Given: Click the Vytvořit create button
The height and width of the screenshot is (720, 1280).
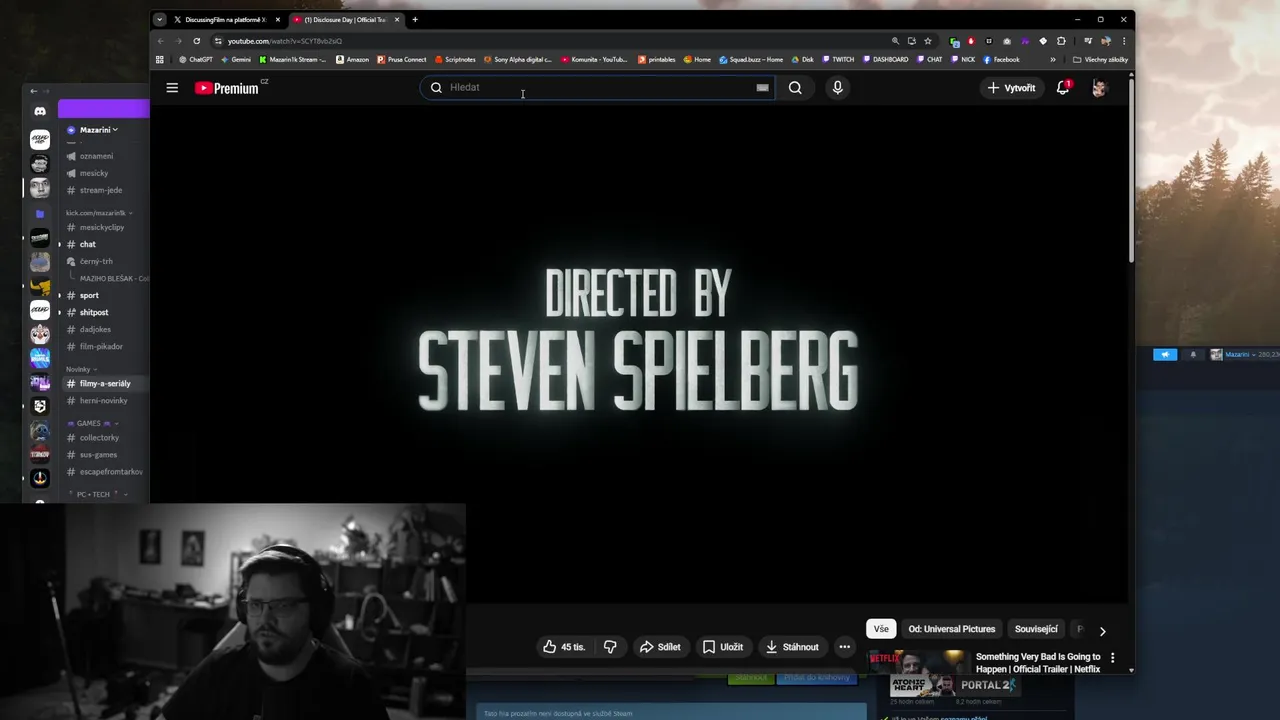Looking at the screenshot, I should click(1011, 88).
